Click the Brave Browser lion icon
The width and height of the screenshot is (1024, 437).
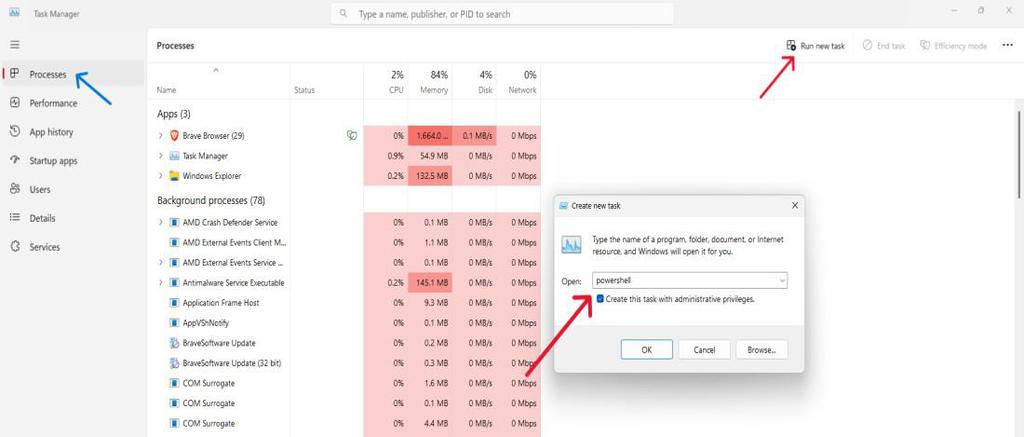click(x=174, y=136)
